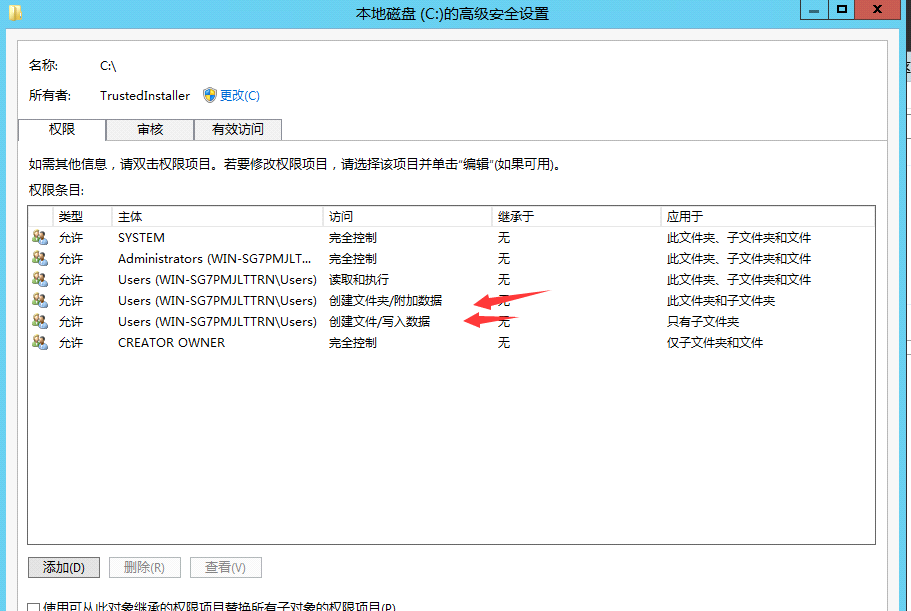Click the CREATOR OWNER row's group icon
The width and height of the screenshot is (911, 611).
pos(40,342)
